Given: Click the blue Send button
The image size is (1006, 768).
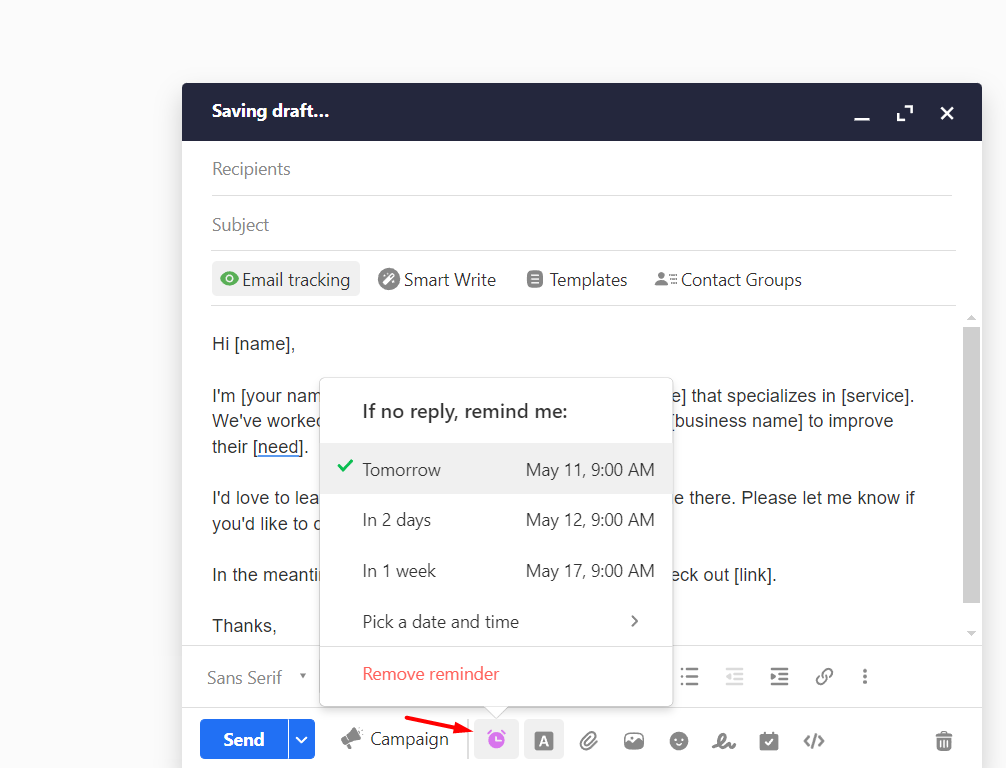Looking at the screenshot, I should [x=244, y=740].
